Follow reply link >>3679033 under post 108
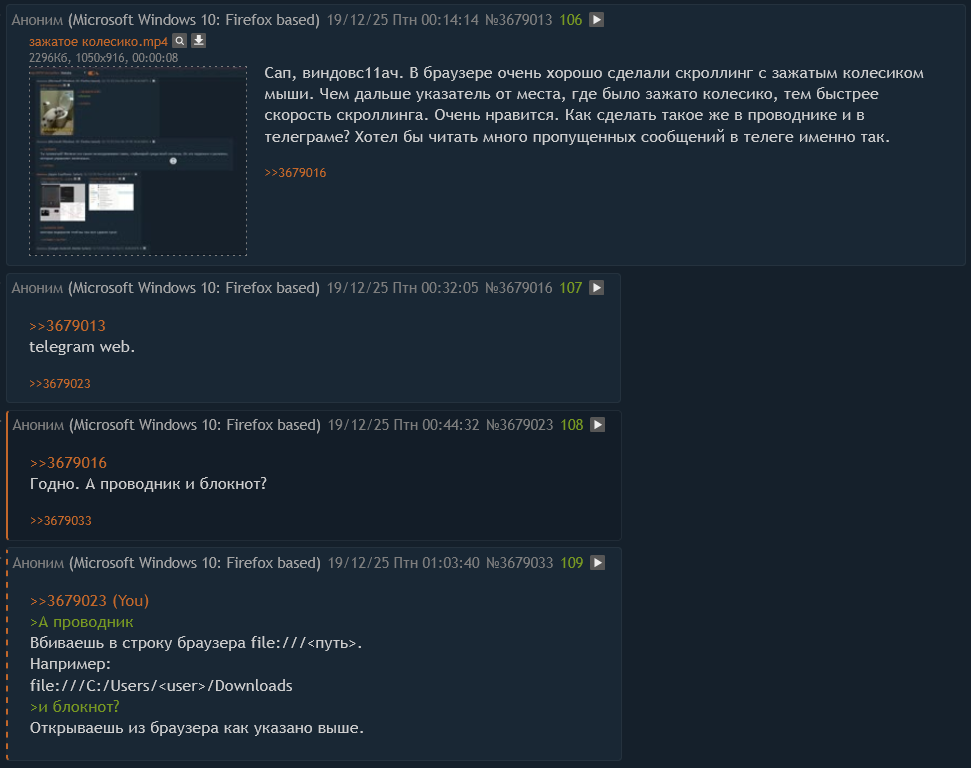The width and height of the screenshot is (971, 768). [61, 521]
